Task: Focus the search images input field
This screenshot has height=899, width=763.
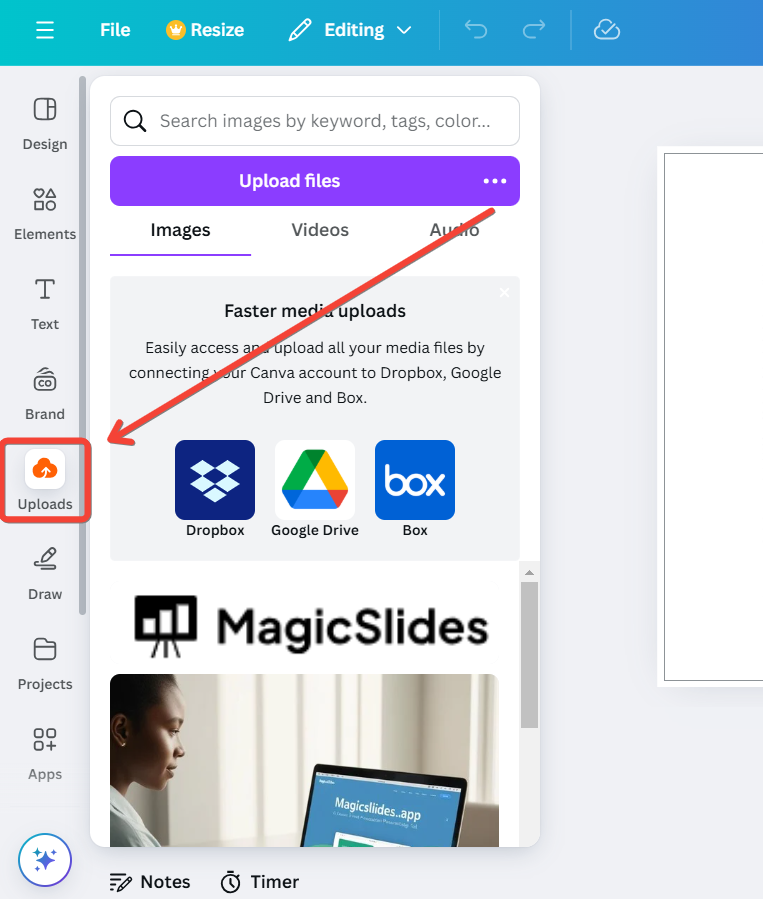Action: pos(315,121)
